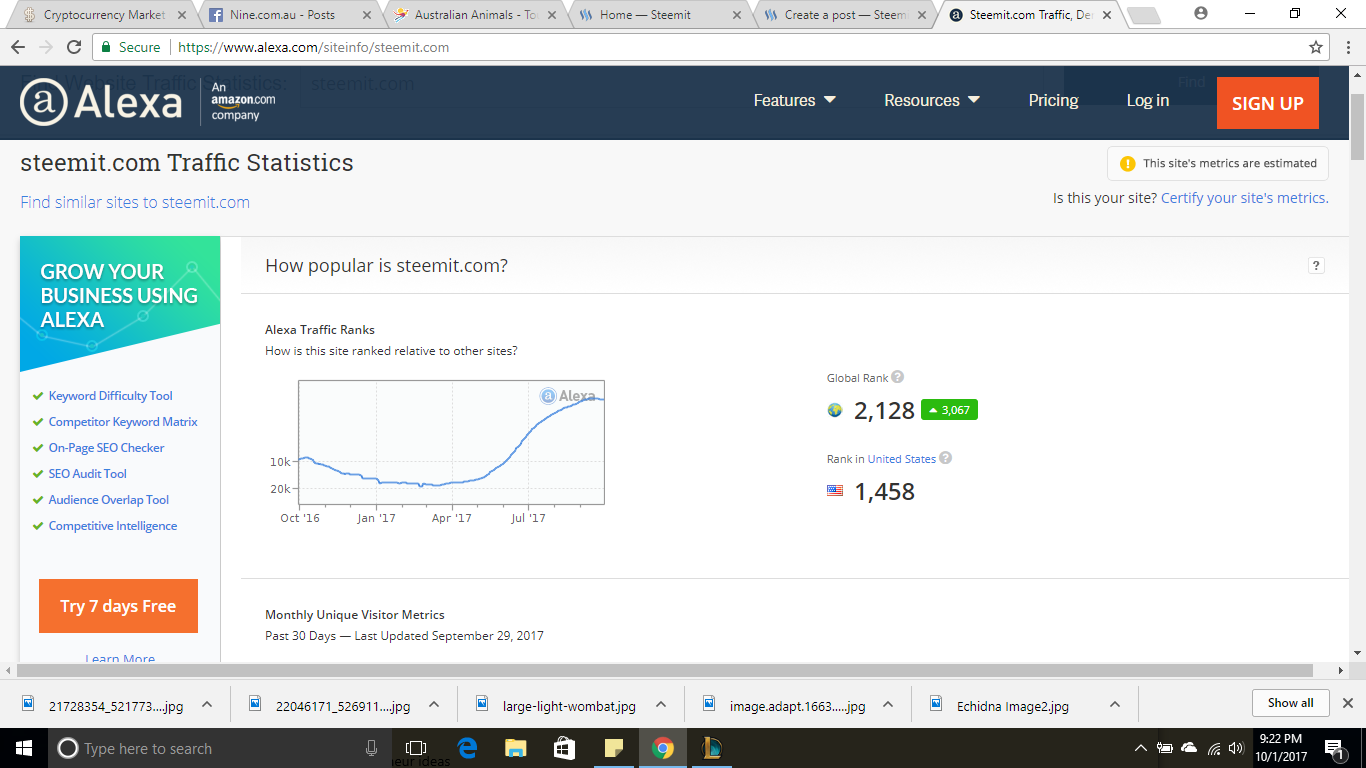The height and width of the screenshot is (768, 1366).
Task: Switch to Home — Steemit tab
Action: [658, 15]
